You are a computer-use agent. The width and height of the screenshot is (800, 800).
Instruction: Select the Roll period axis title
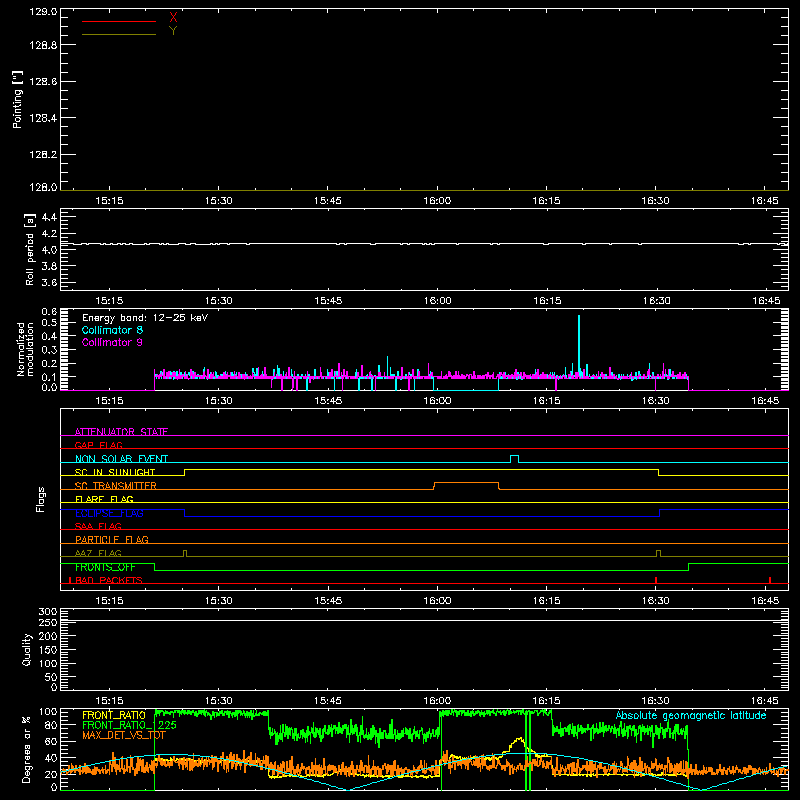click(x=29, y=249)
